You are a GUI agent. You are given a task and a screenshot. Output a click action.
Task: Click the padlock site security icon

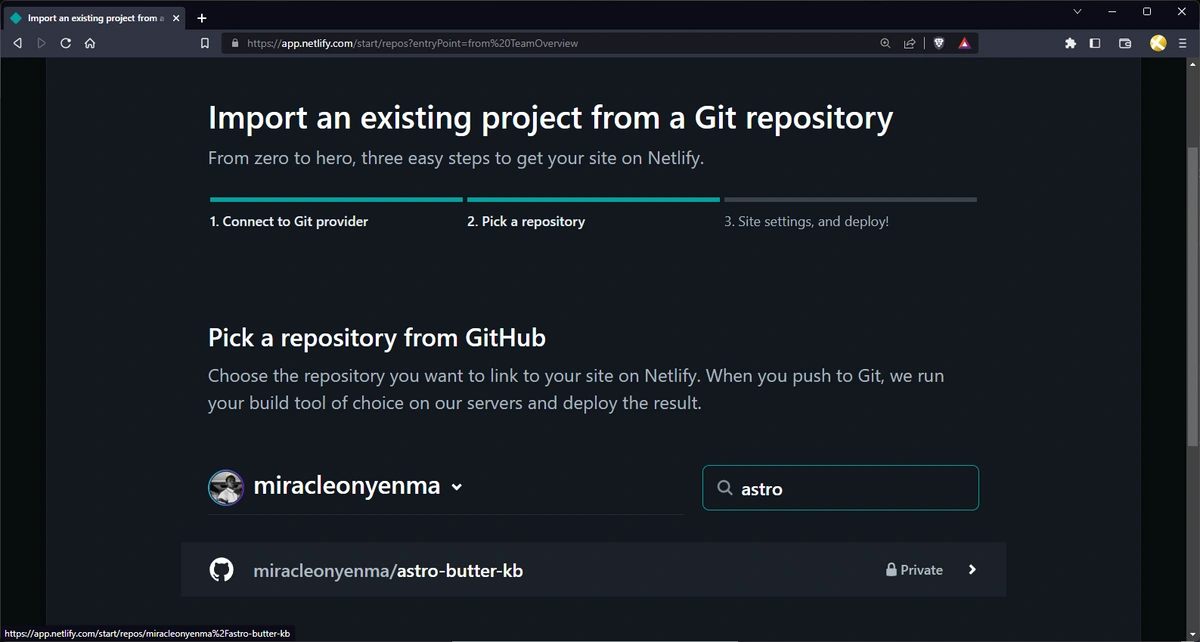click(236, 43)
